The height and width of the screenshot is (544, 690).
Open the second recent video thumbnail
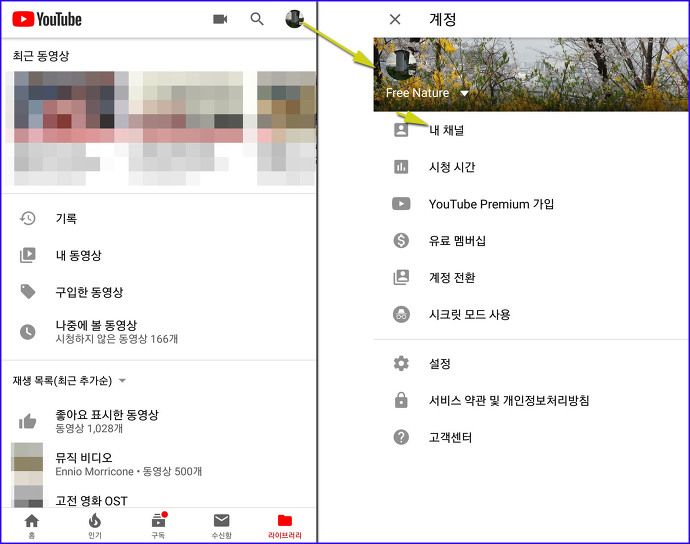coord(185,107)
